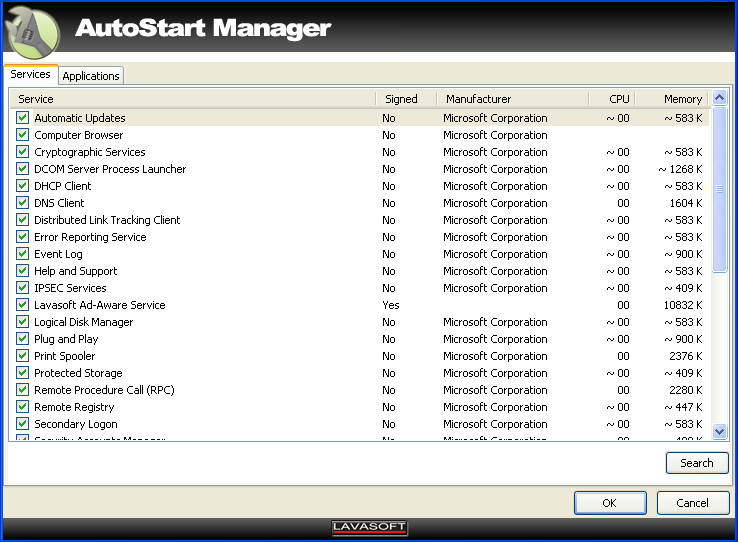Select "Remote Procedure Call (RPC)" name
The width and height of the screenshot is (738, 542).
tap(104, 390)
